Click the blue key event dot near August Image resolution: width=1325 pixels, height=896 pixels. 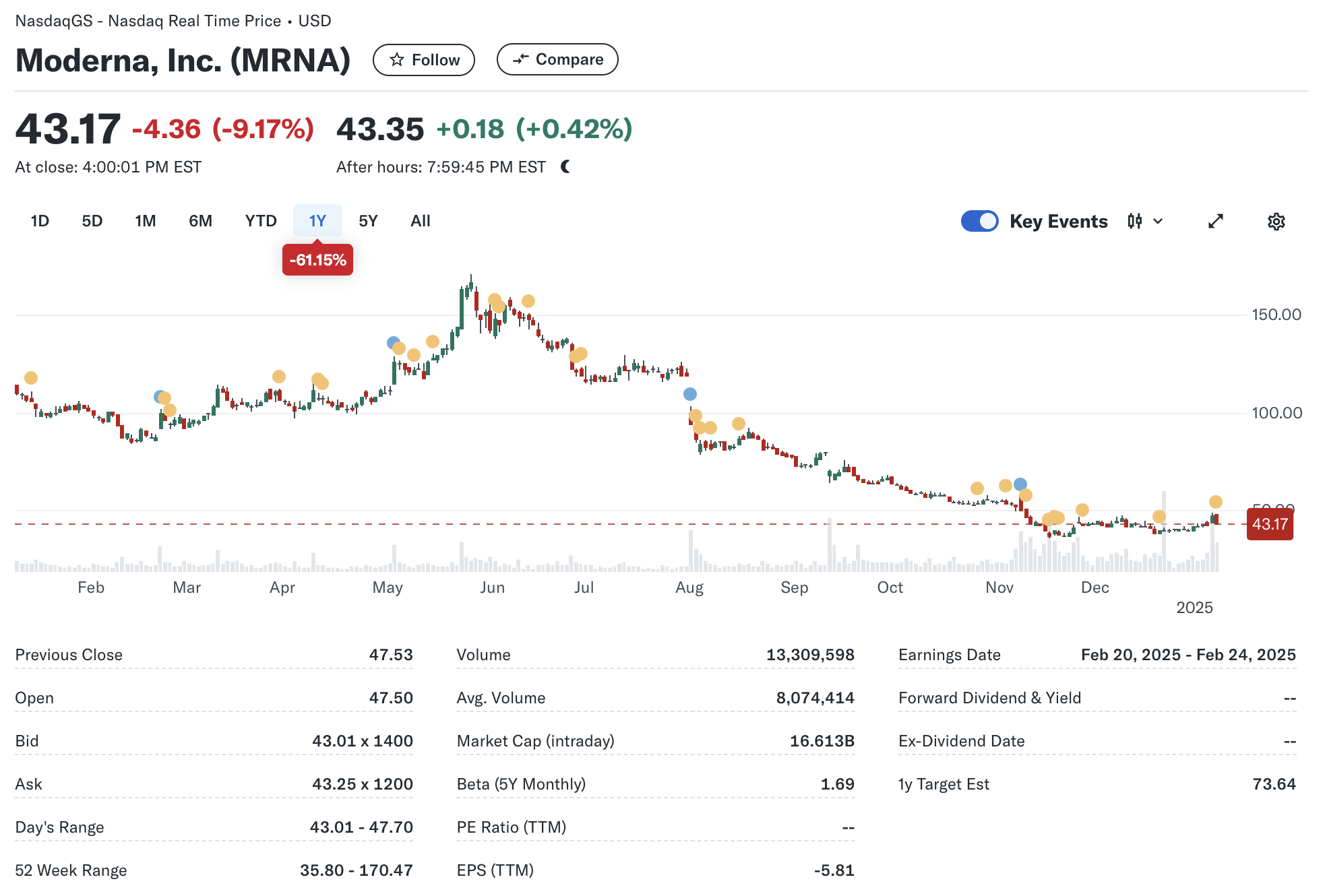click(x=689, y=394)
